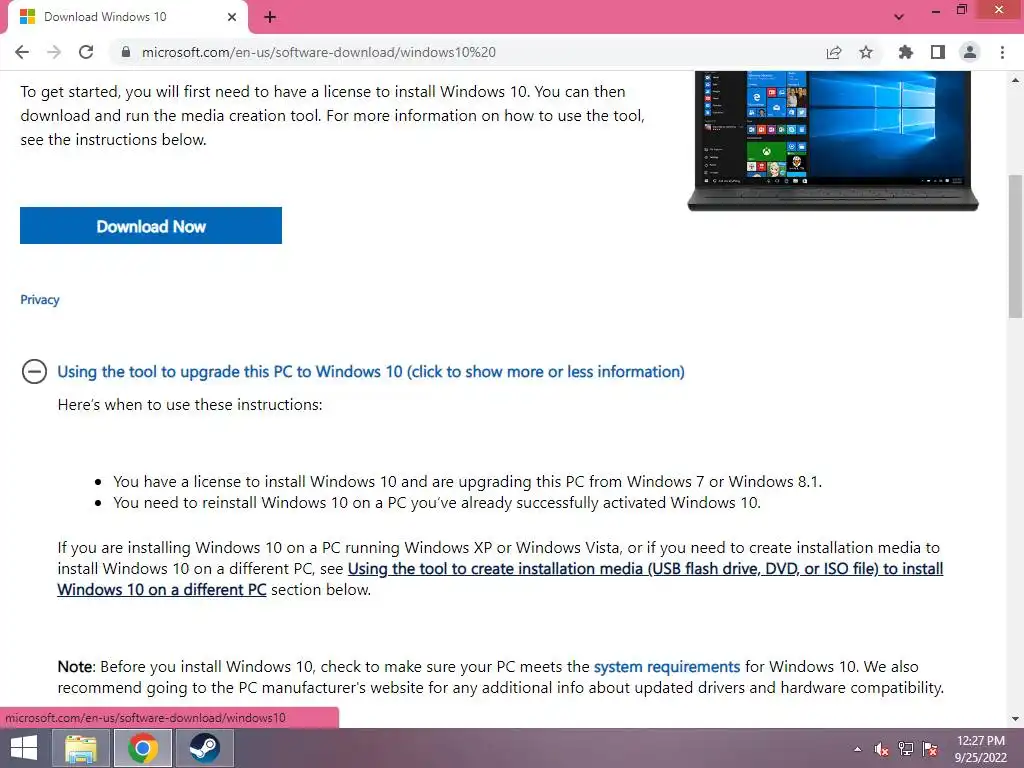This screenshot has height=768, width=1024.
Task: Minimize the Chrome window
Action: tap(936, 10)
